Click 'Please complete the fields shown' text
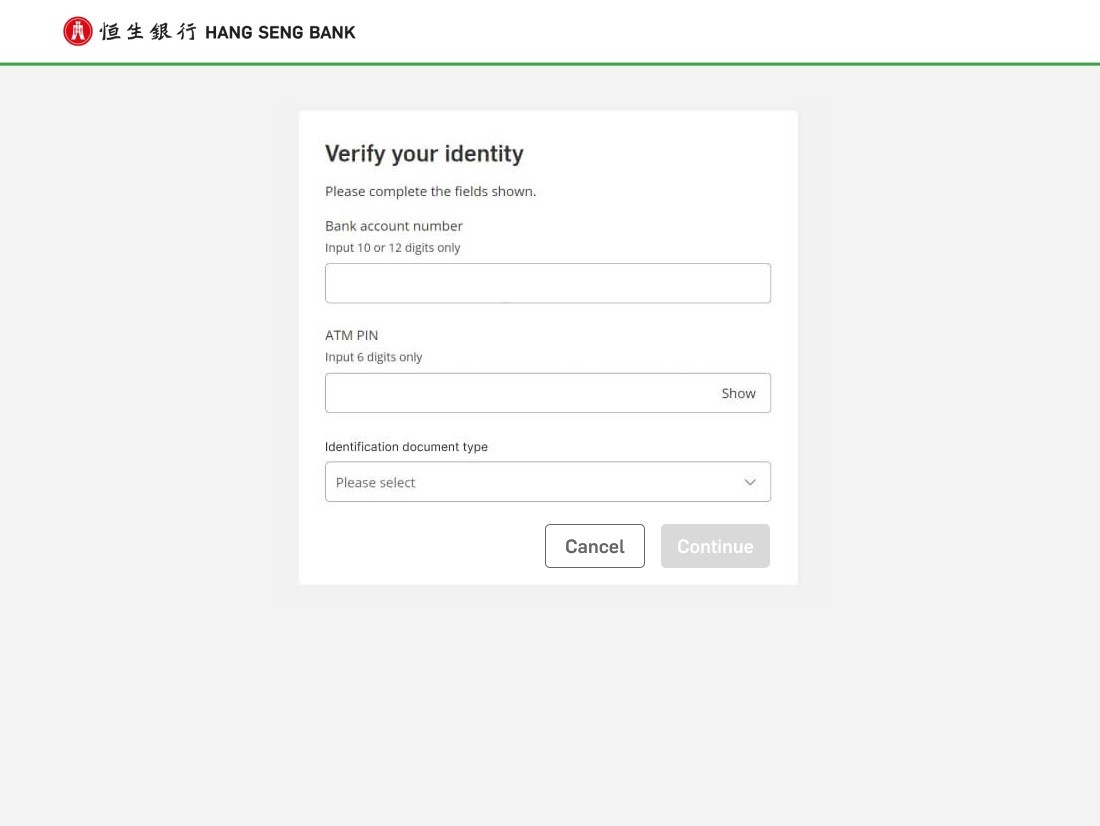The width and height of the screenshot is (1100, 826). (x=430, y=191)
